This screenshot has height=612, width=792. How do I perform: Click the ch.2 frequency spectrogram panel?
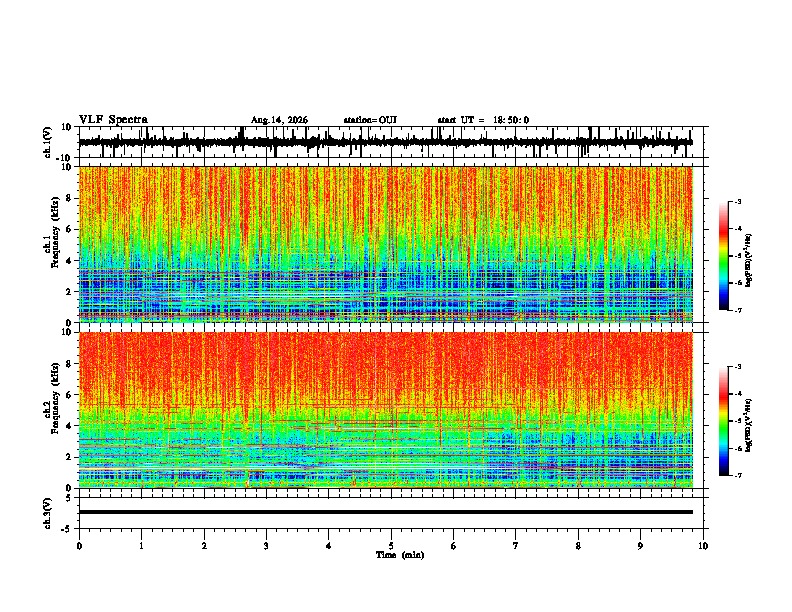point(385,410)
